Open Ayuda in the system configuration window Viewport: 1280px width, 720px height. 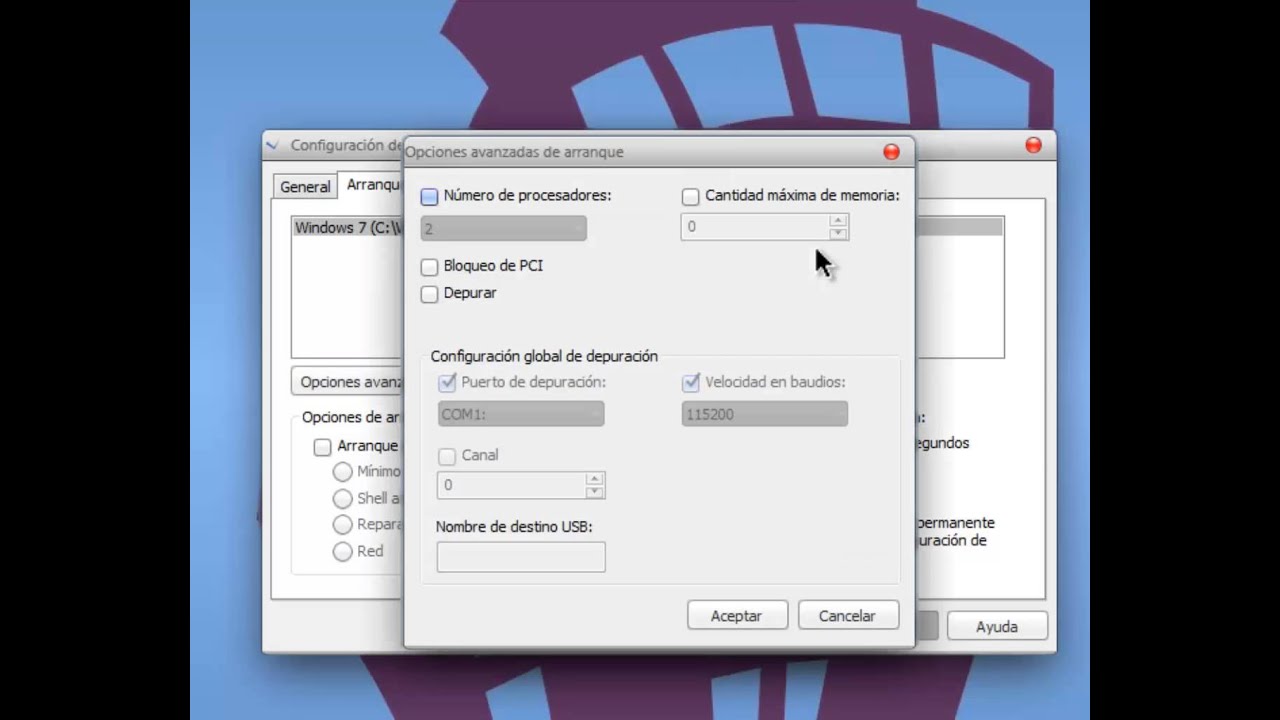click(x=997, y=627)
